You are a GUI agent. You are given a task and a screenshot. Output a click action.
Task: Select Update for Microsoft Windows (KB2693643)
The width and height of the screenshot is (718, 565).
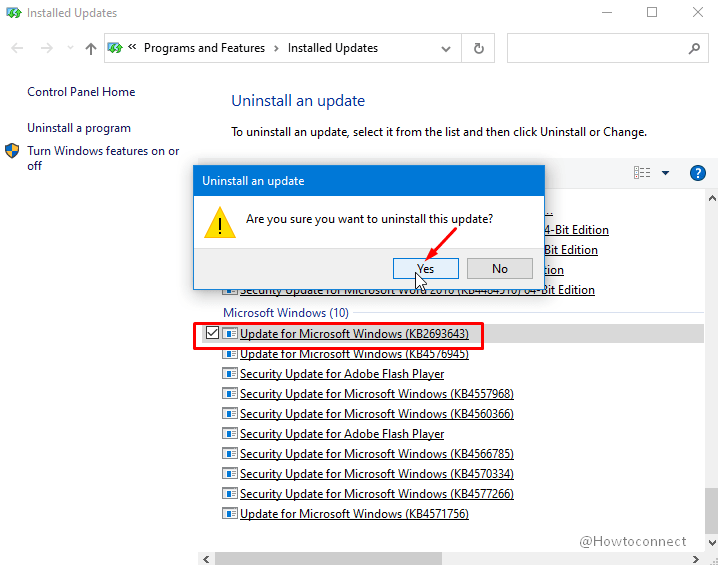[354, 334]
